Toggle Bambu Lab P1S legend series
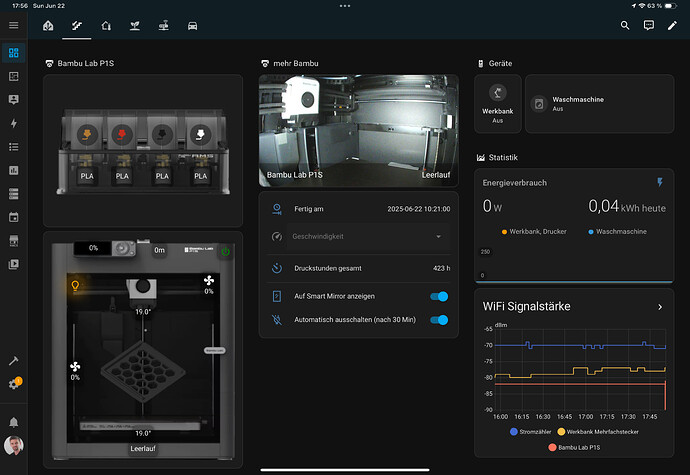This screenshot has height=475, width=690. click(574, 447)
